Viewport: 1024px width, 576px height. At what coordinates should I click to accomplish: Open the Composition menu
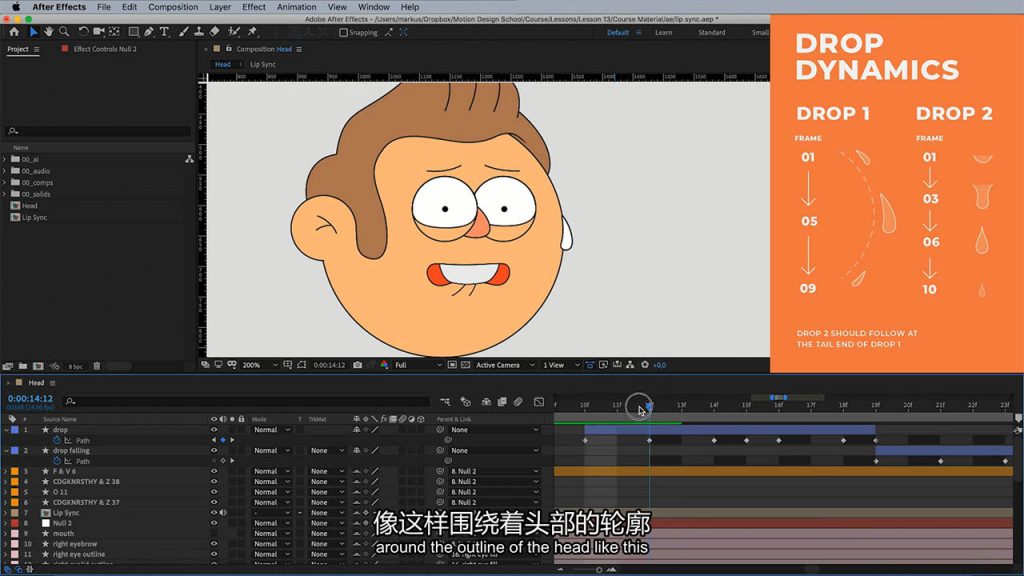pos(173,7)
